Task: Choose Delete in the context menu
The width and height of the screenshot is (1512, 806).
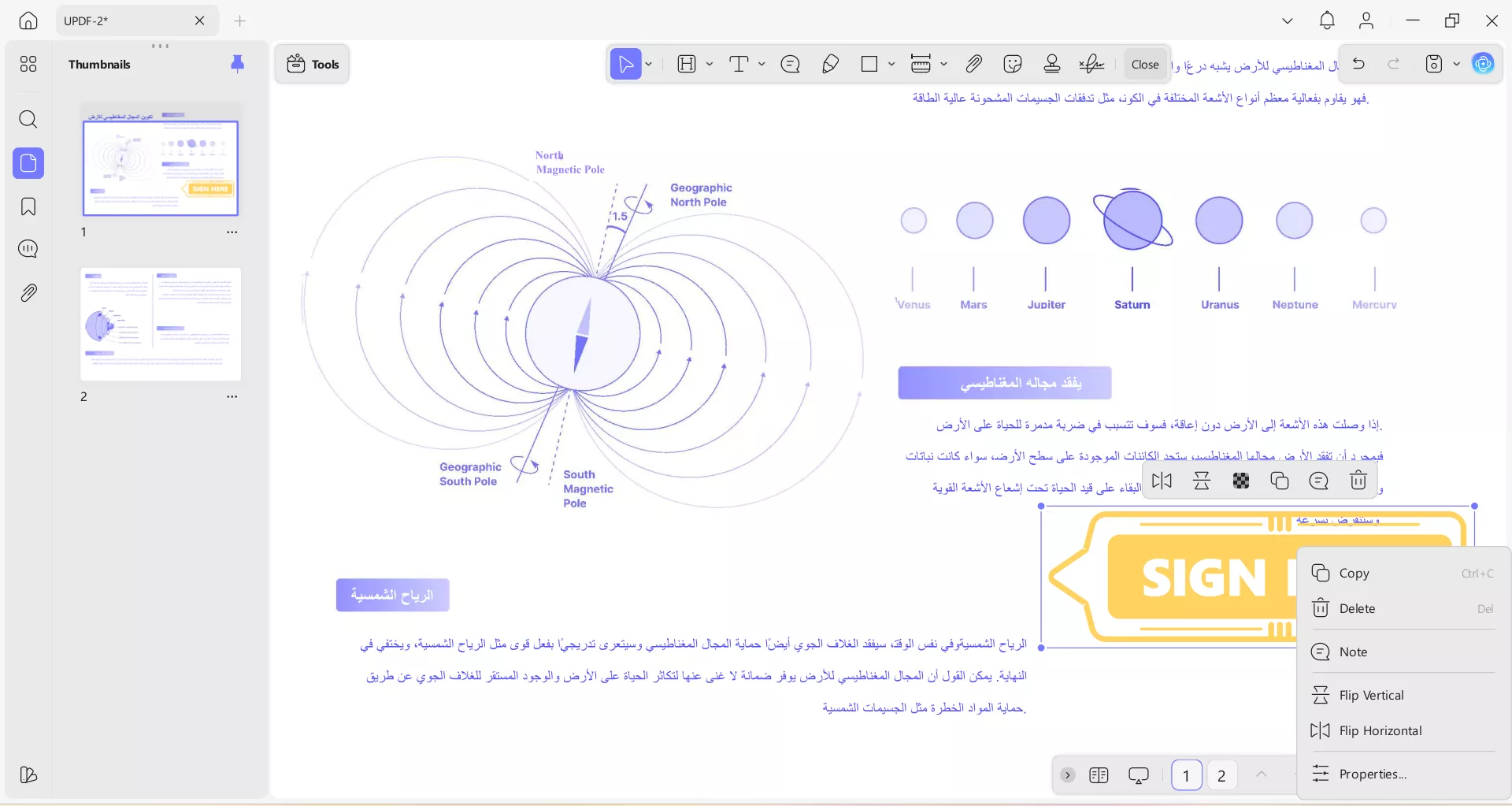Action: click(1403, 609)
